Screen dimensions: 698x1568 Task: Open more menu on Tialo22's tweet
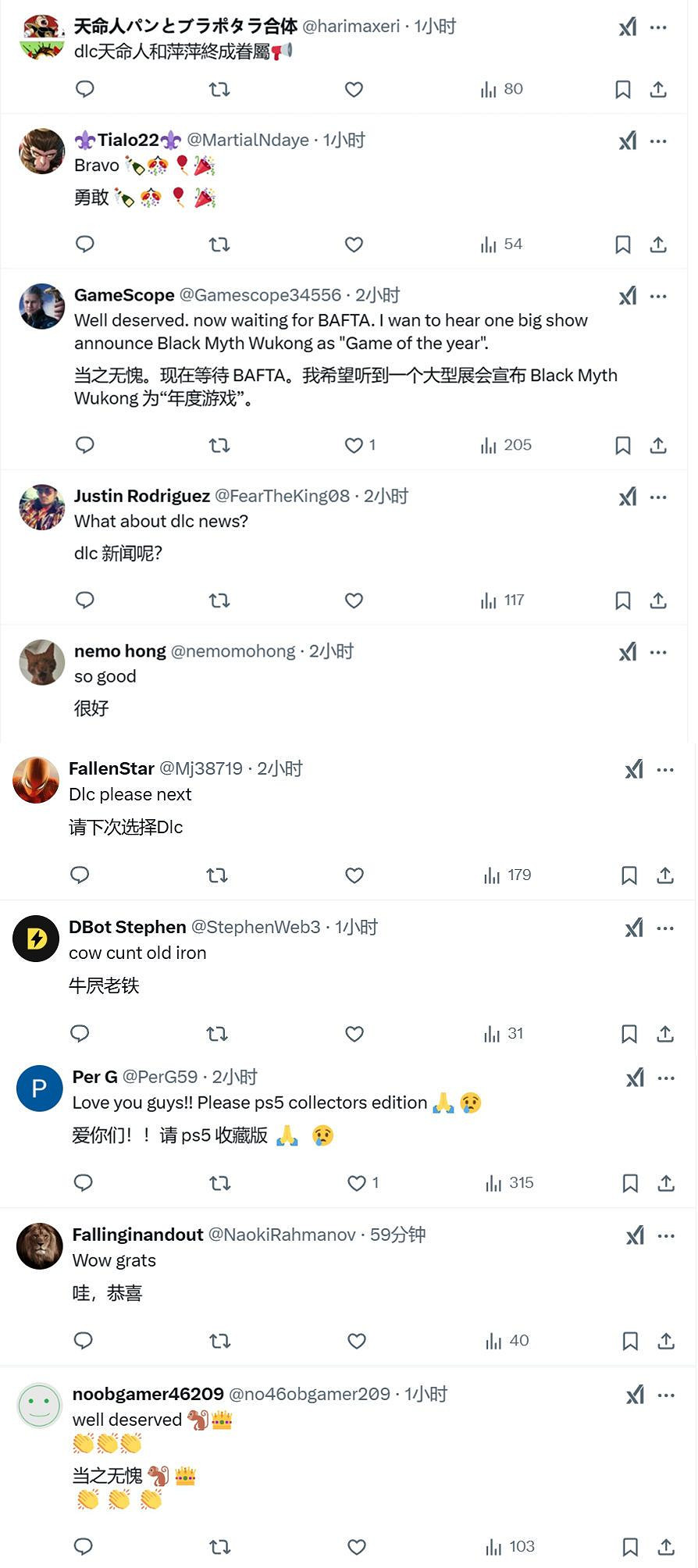point(659,141)
